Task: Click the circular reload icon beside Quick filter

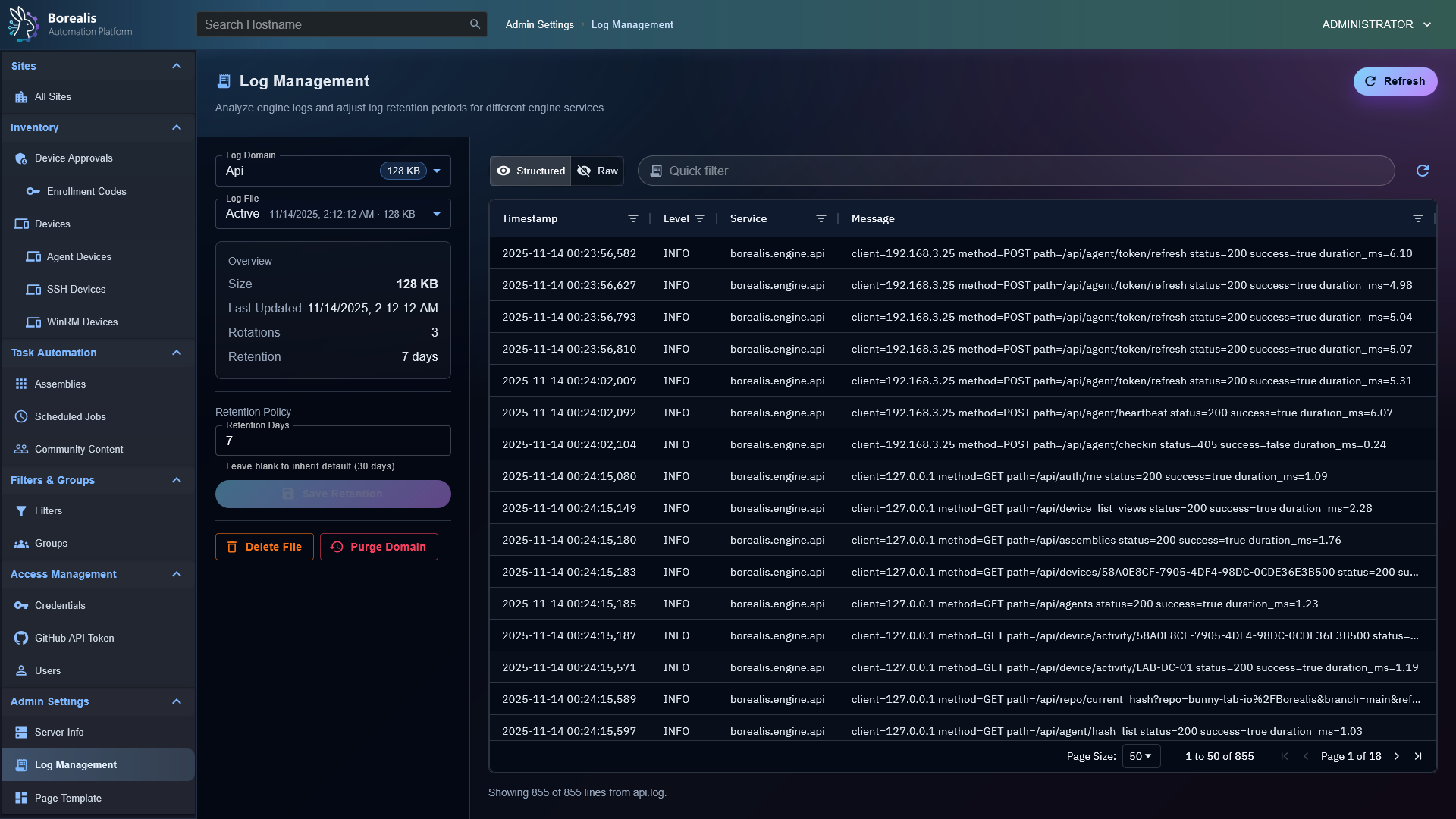Action: point(1423,171)
